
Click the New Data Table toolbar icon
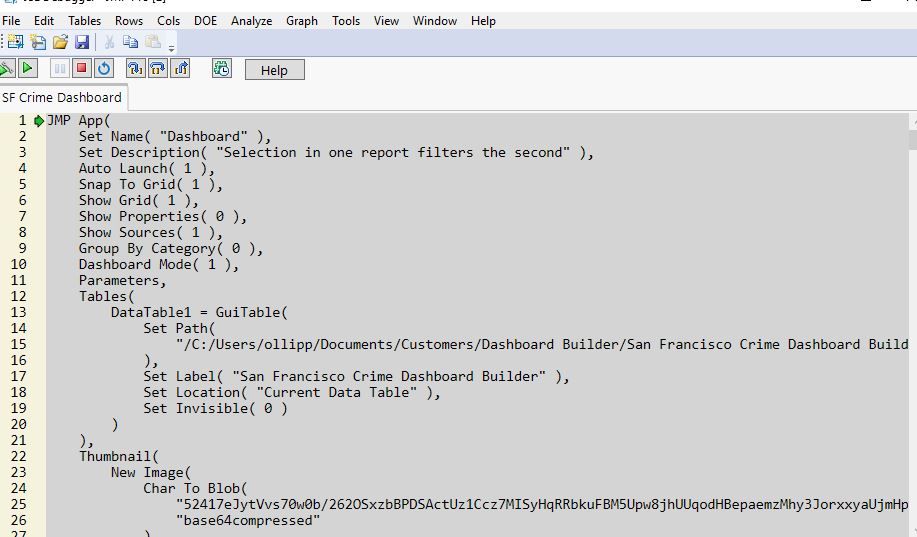pyautogui.click(x=16, y=42)
